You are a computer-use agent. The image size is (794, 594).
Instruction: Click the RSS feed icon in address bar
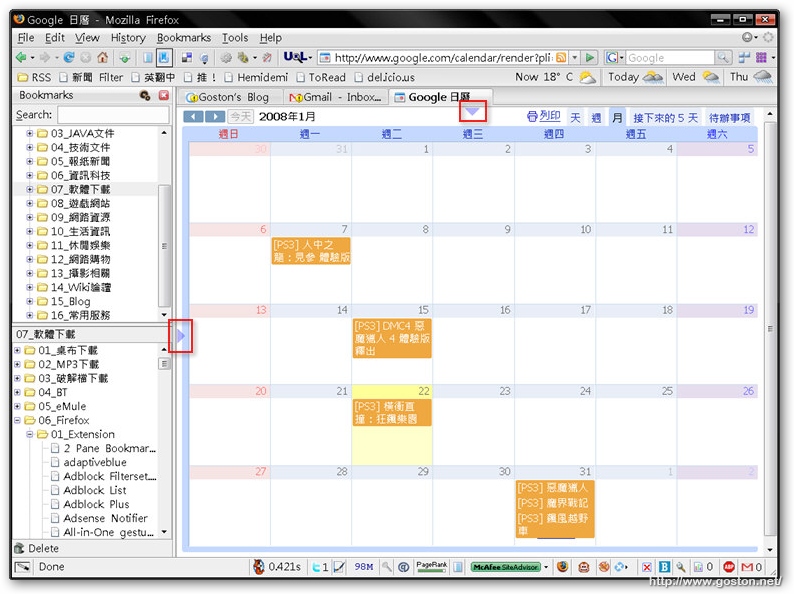(562, 58)
